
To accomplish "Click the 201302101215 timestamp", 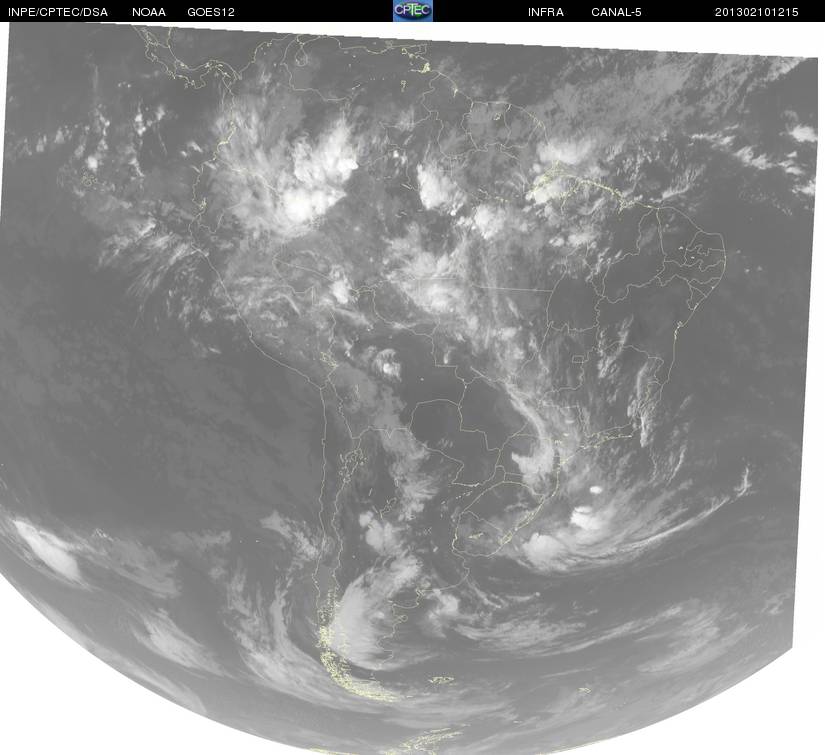I will tap(757, 12).
